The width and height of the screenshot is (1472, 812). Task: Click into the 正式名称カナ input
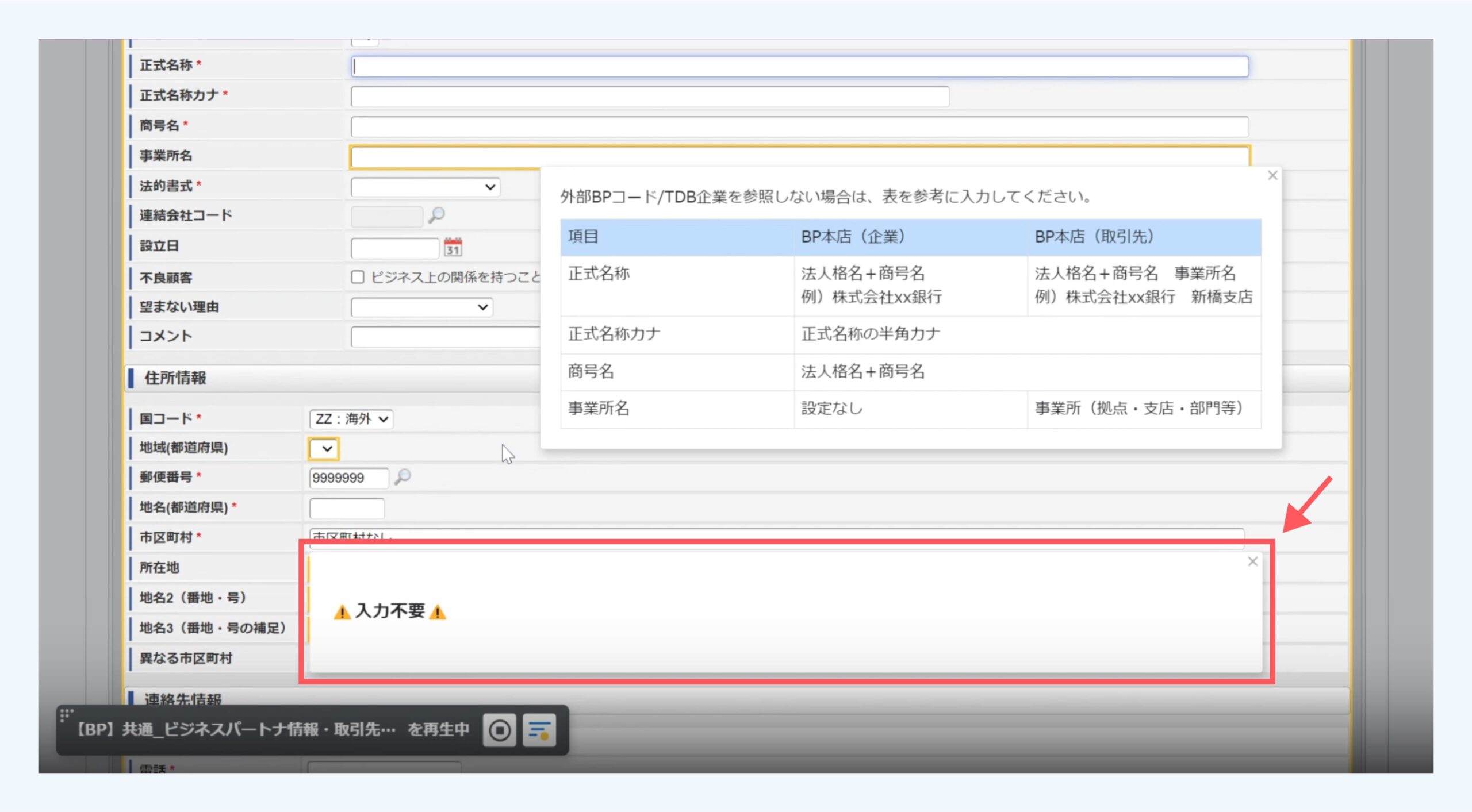coord(650,97)
